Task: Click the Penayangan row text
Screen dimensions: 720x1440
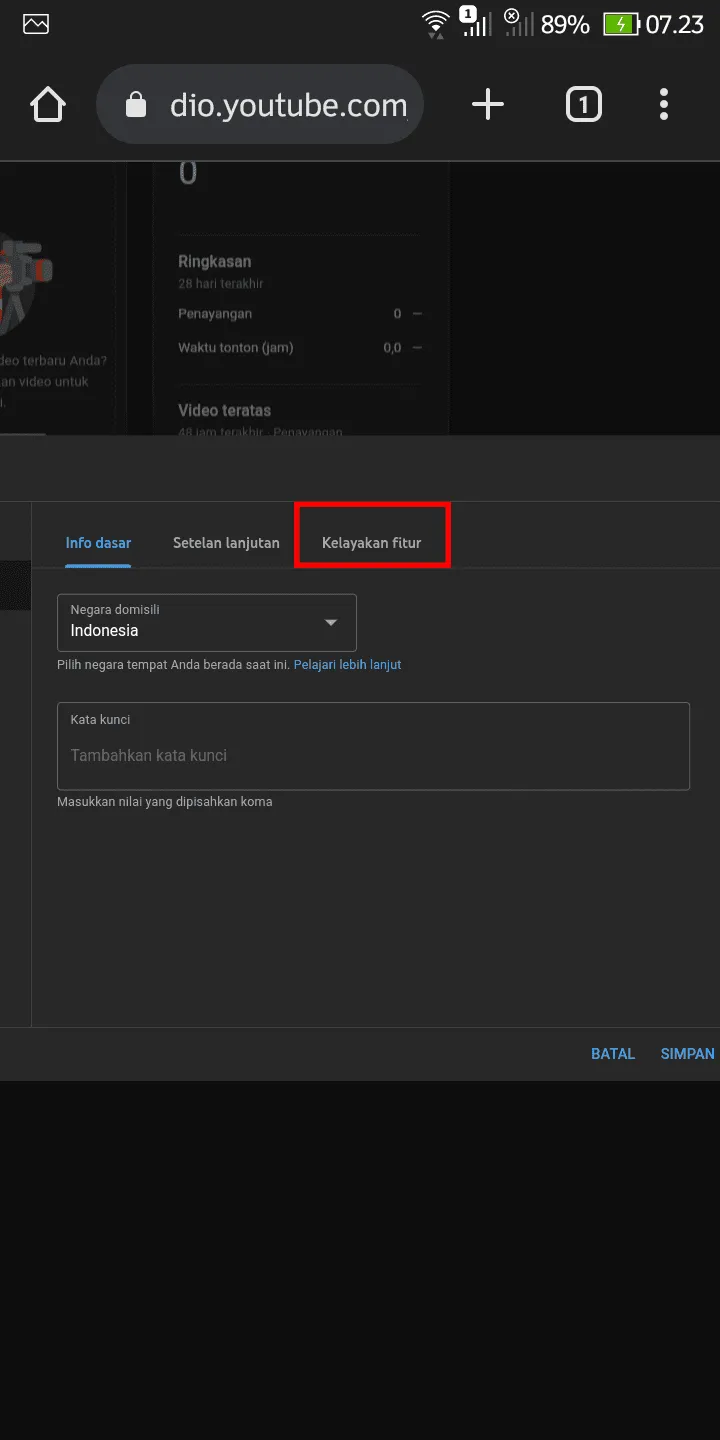Action: tap(215, 314)
